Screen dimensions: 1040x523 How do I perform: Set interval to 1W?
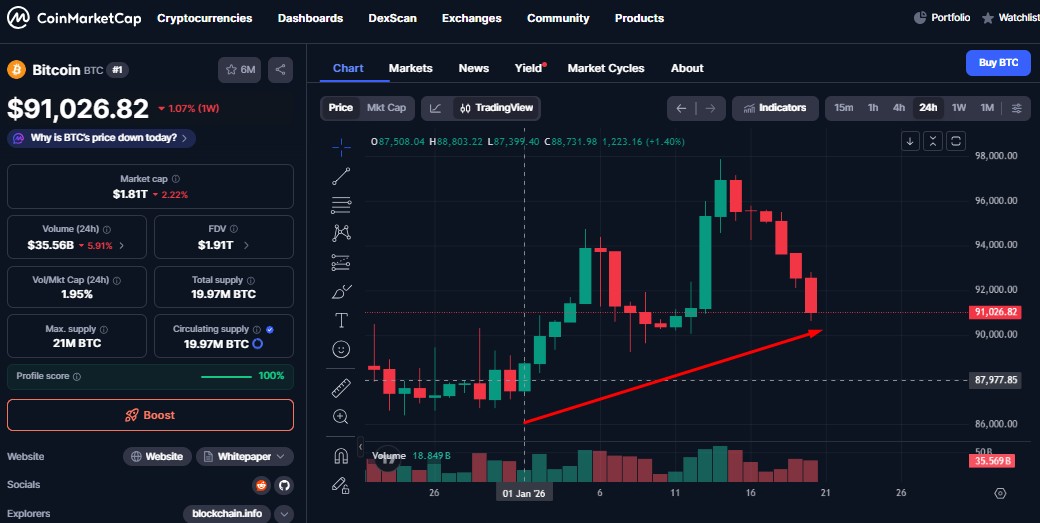pyautogui.click(x=959, y=108)
